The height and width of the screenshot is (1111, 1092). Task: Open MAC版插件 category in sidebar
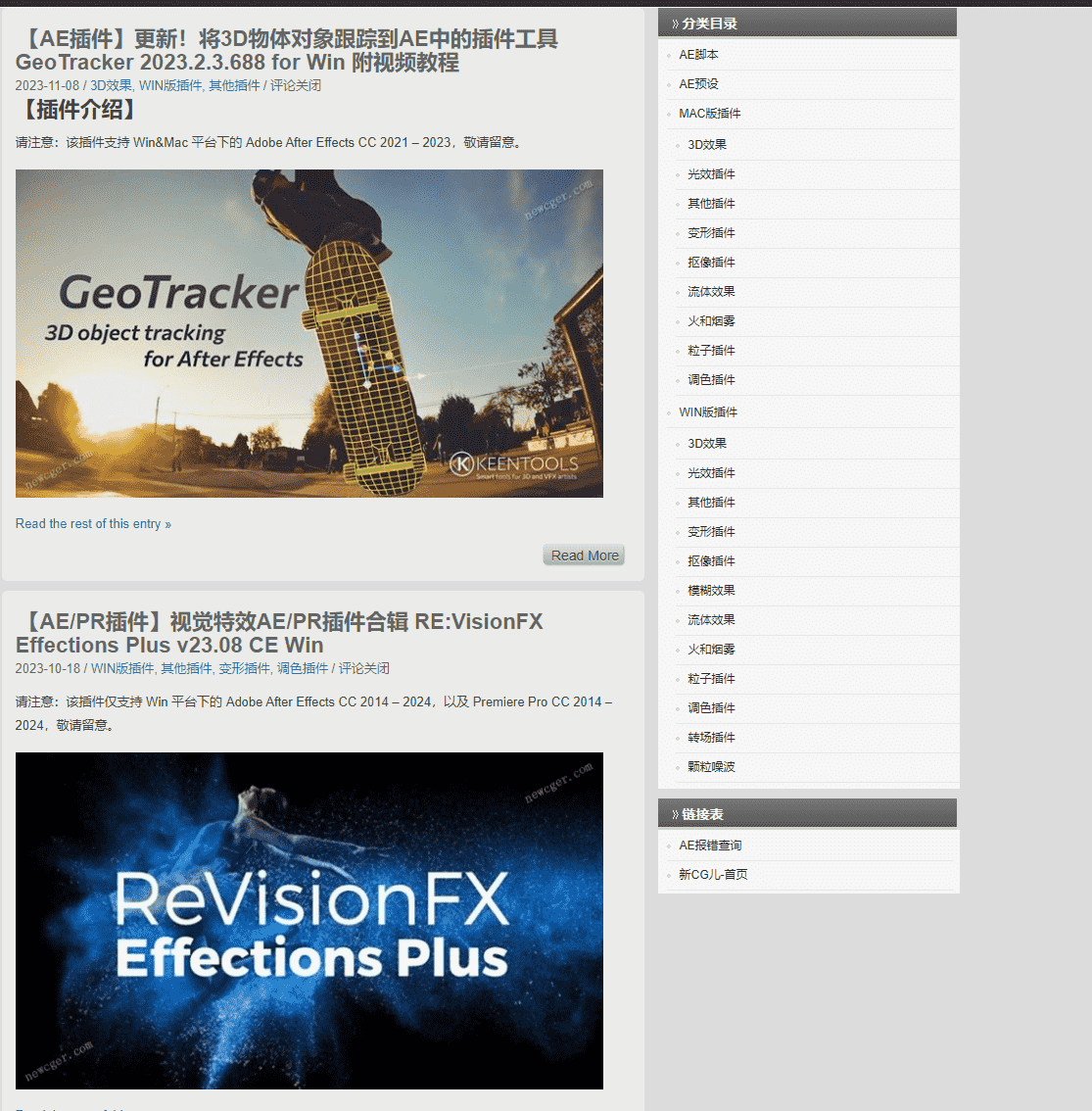pos(710,114)
